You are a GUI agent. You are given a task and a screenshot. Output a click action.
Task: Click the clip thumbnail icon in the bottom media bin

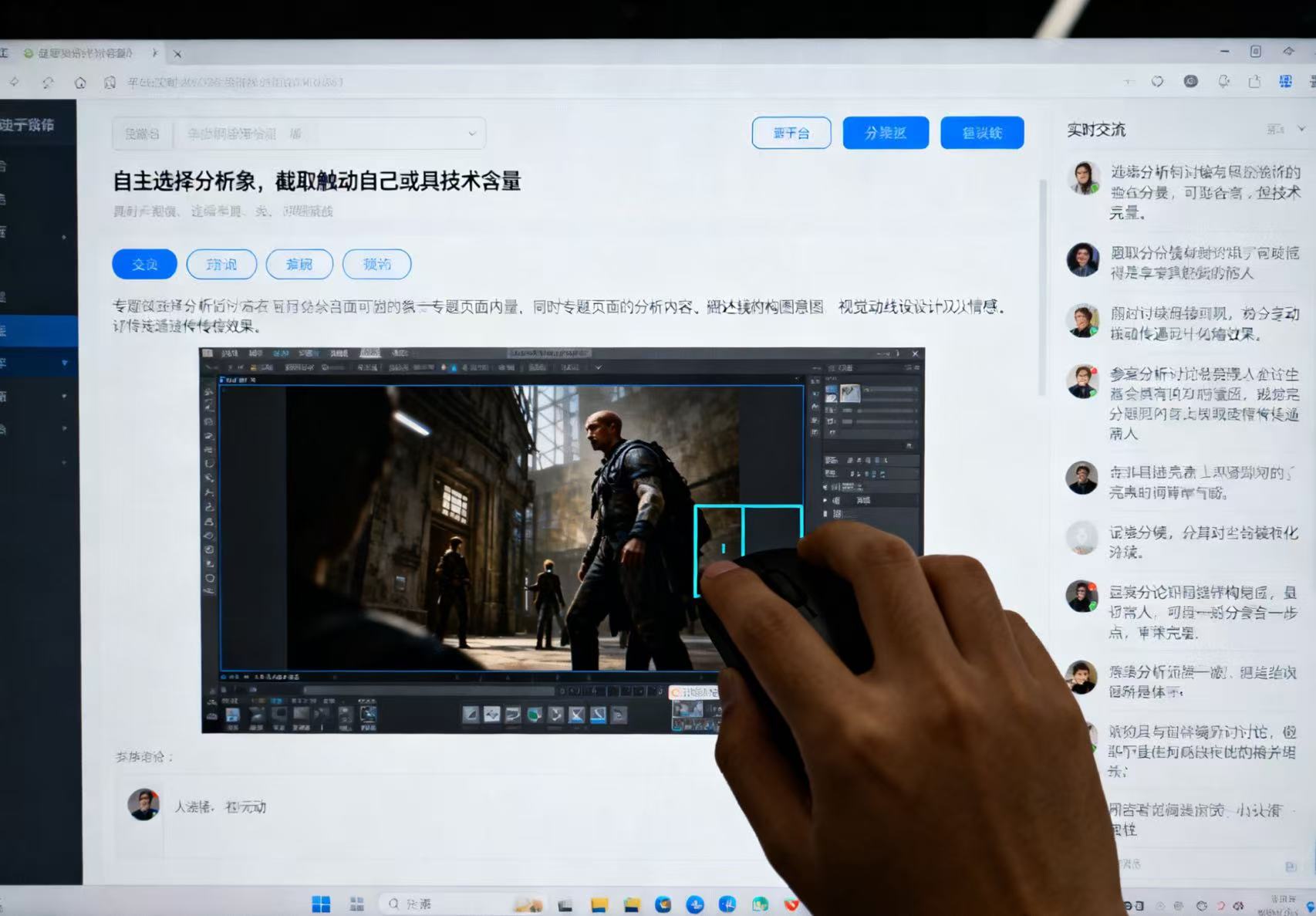click(234, 714)
